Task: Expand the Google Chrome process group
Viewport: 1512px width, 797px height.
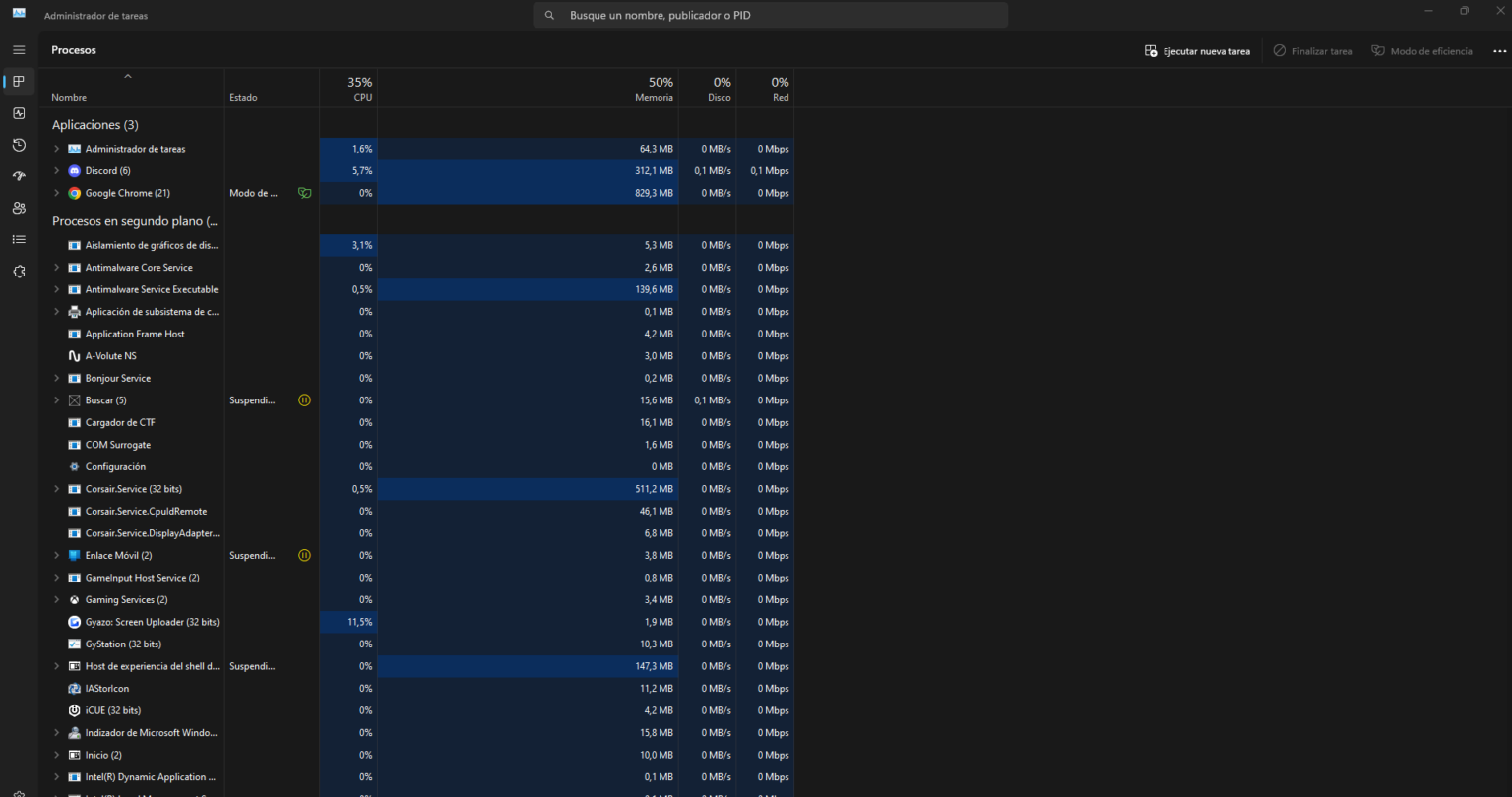Action: click(56, 193)
